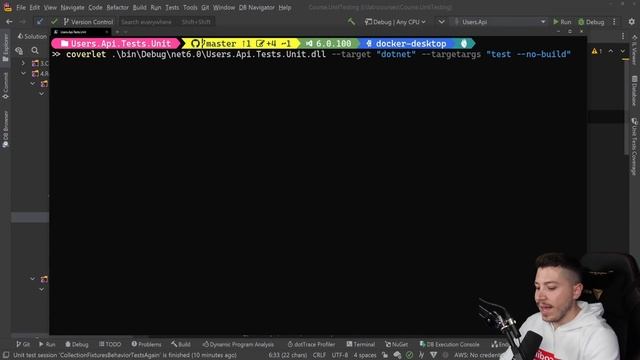Start debugging with the Debug button
The image size is (640, 360).
click(x=591, y=22)
